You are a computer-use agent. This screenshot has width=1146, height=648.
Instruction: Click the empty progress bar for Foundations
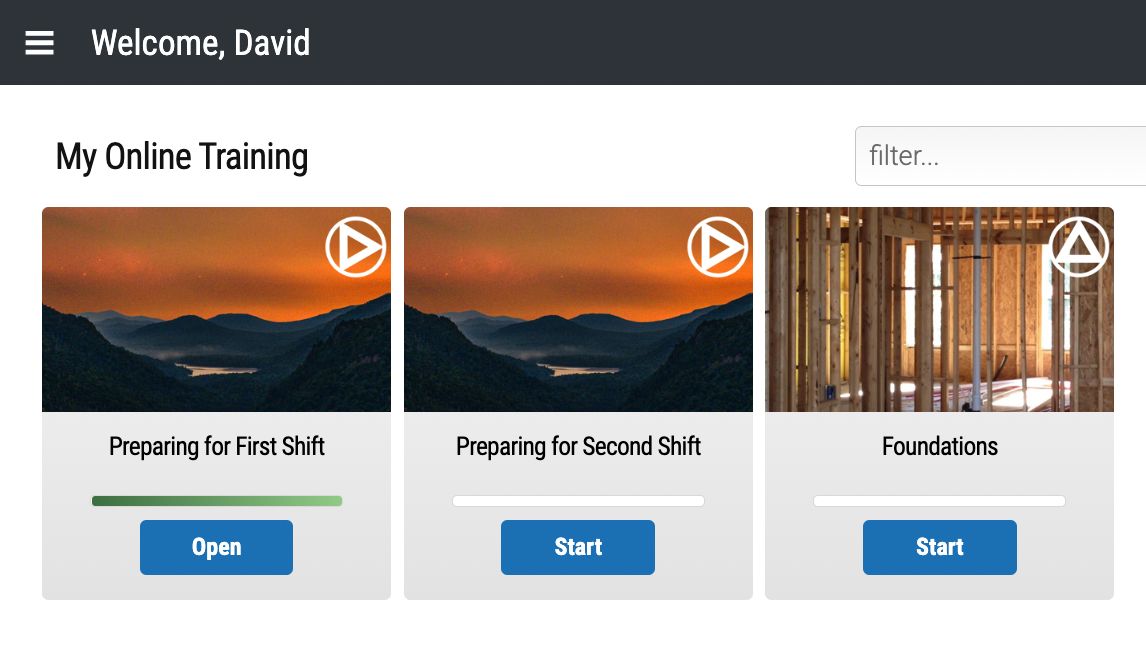point(939,501)
